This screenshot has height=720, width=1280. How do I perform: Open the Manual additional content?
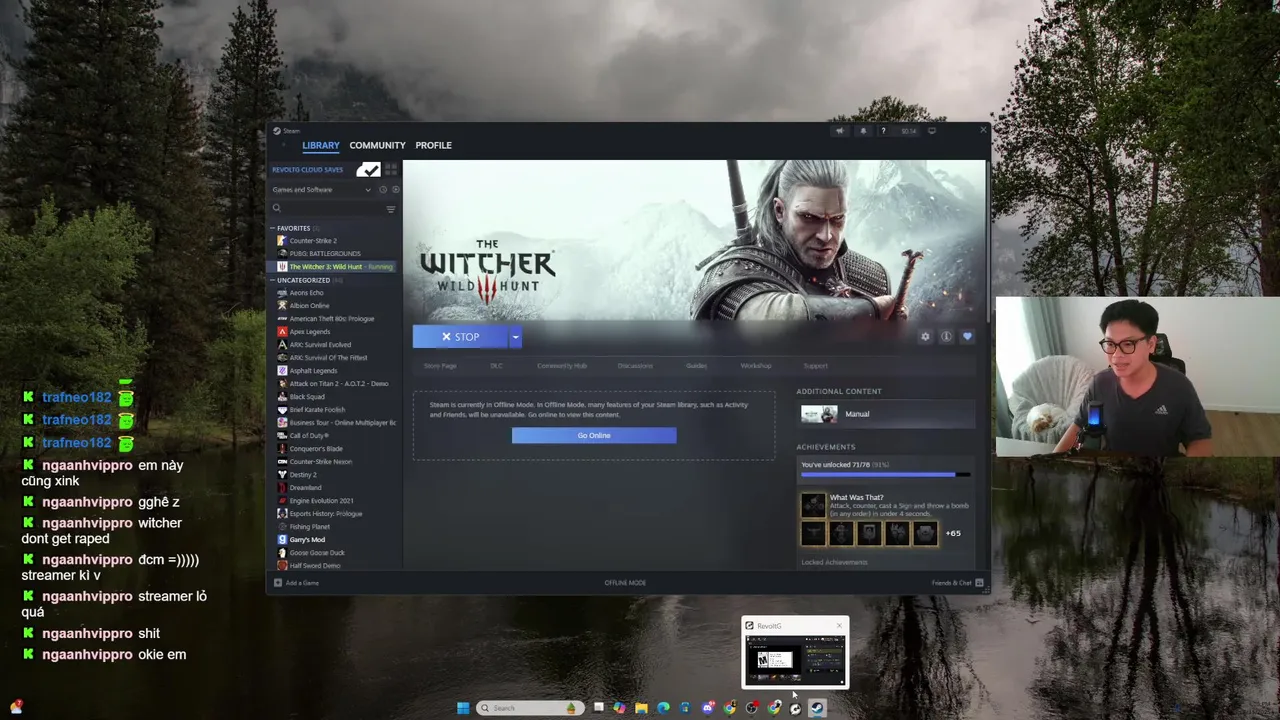pos(886,414)
